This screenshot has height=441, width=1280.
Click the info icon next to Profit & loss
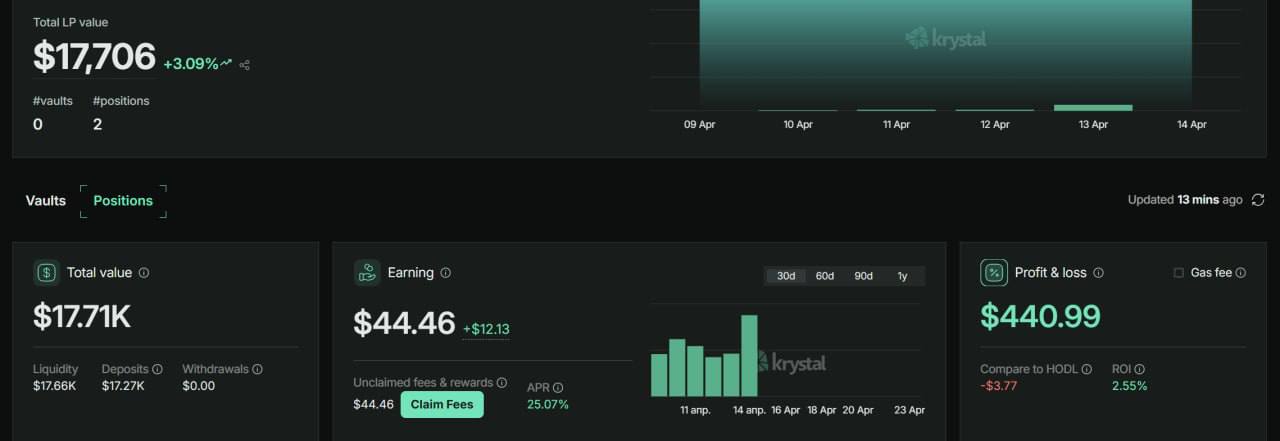[x=1098, y=273]
